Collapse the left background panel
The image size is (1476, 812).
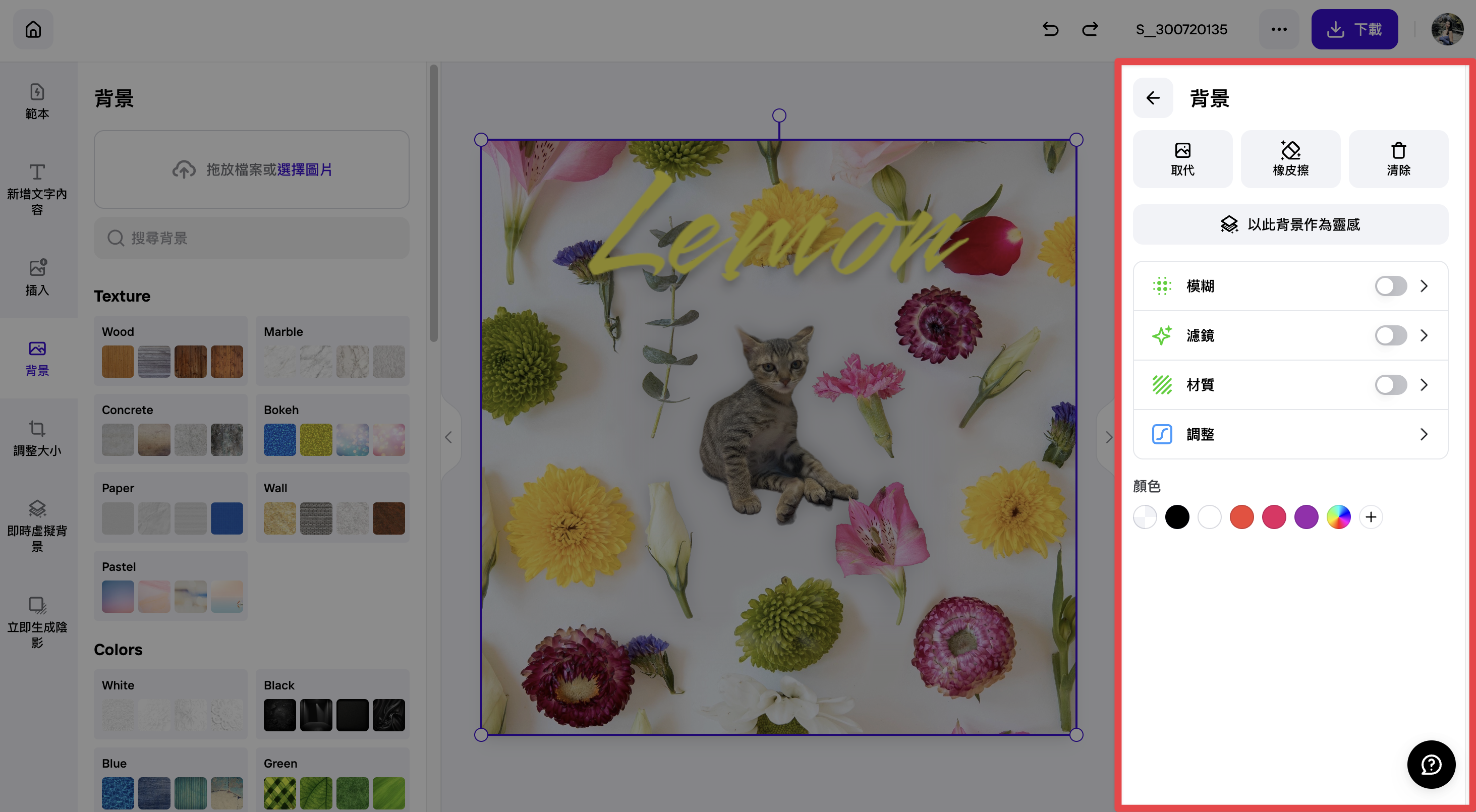coord(449,437)
